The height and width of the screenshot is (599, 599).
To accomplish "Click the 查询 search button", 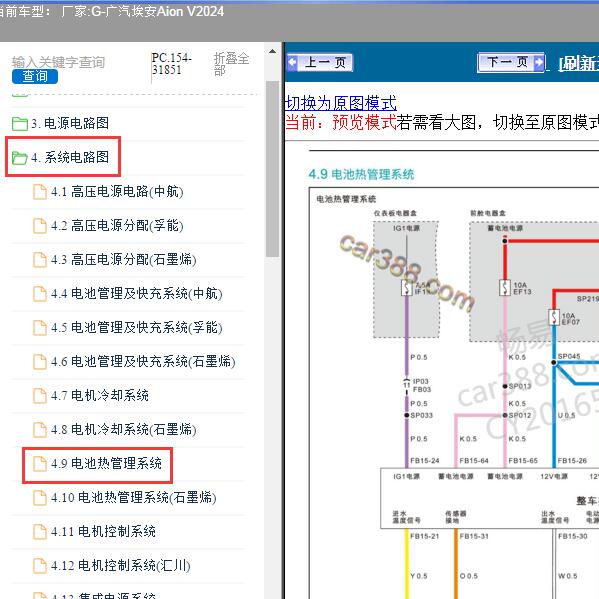I will (x=35, y=76).
